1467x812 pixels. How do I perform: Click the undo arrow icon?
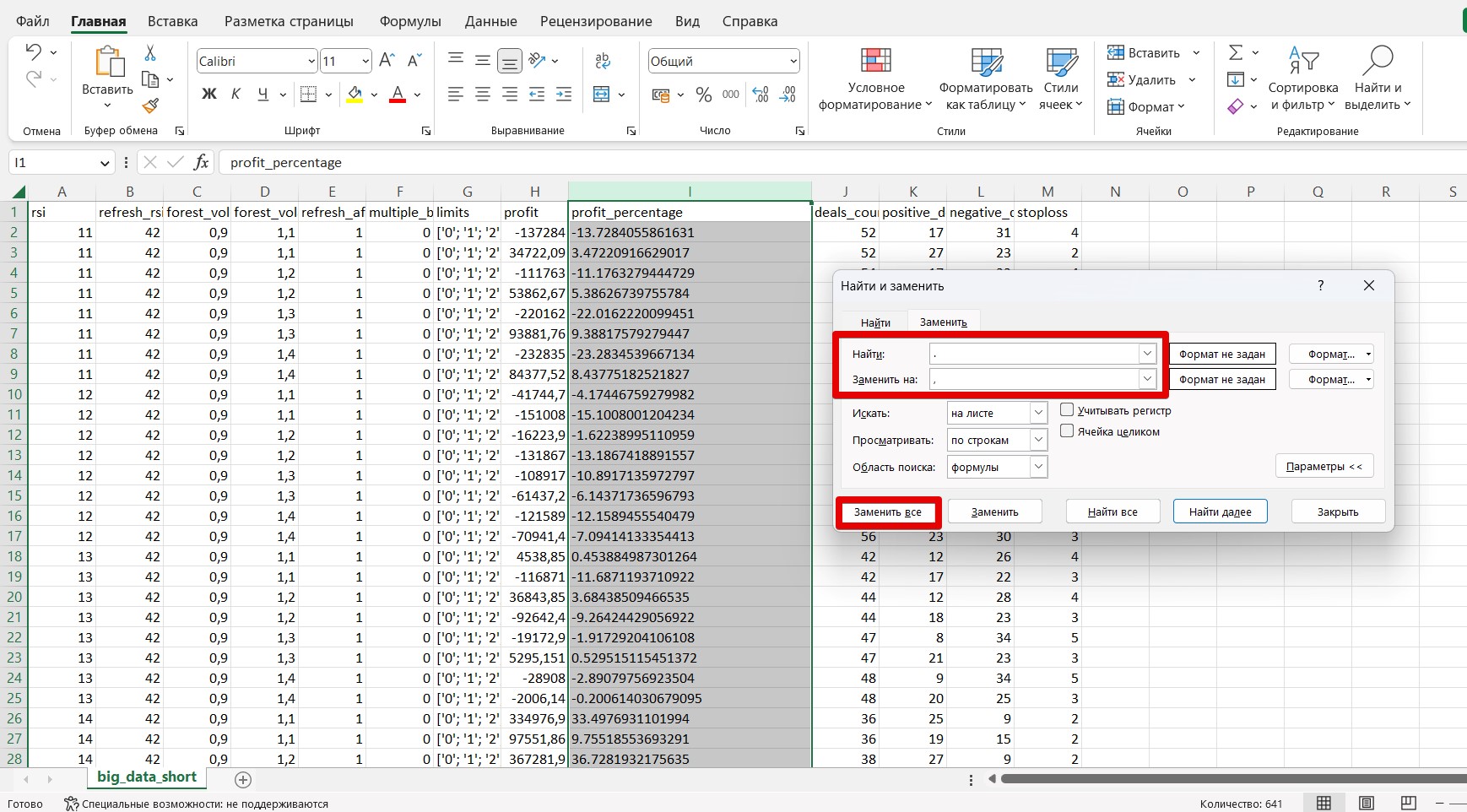pyautogui.click(x=33, y=51)
